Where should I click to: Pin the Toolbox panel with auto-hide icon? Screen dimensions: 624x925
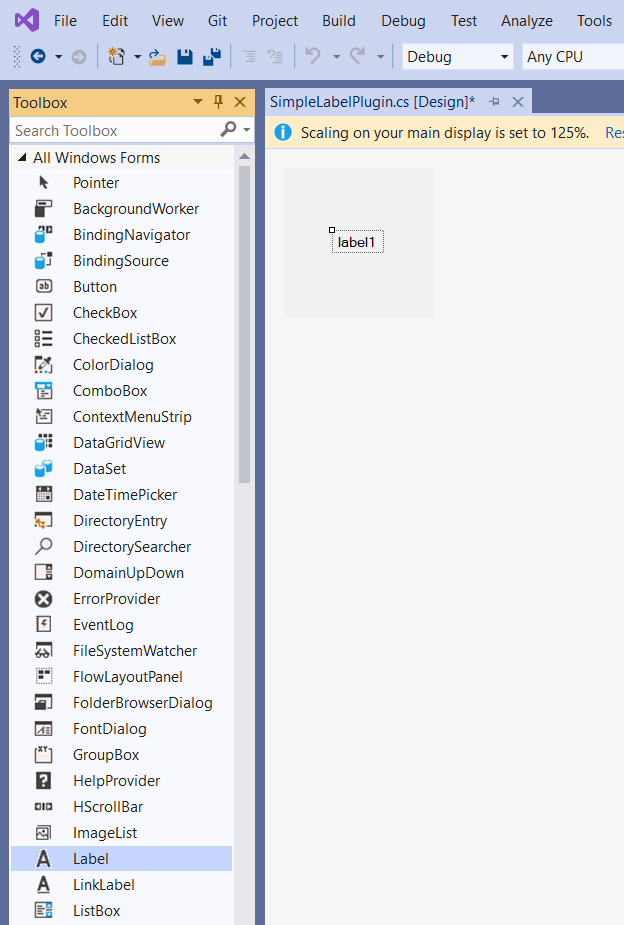coord(219,102)
